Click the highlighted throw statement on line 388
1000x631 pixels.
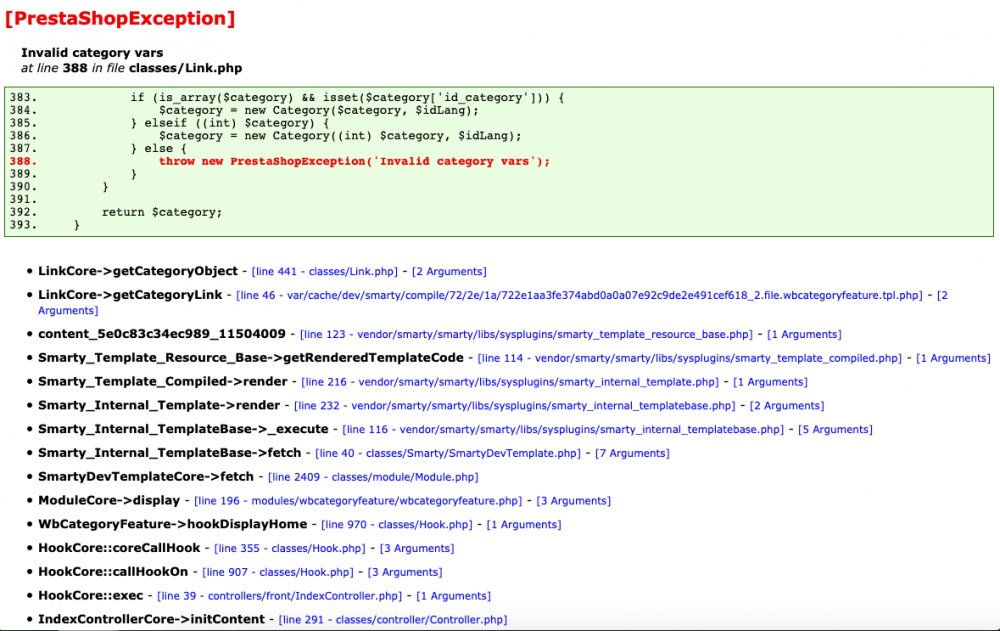(354, 161)
